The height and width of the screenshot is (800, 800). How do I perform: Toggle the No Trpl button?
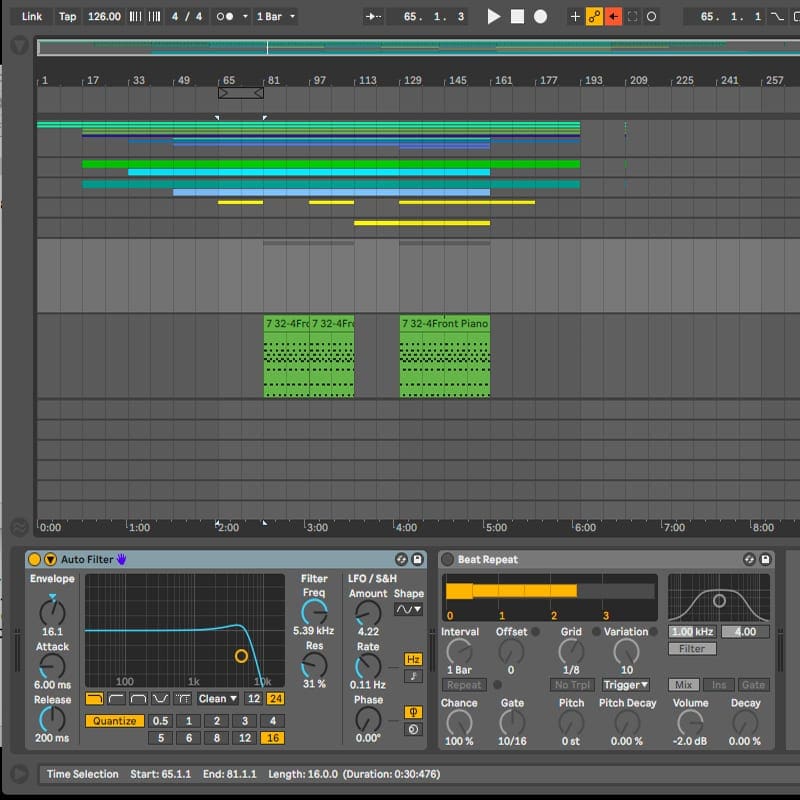coord(572,685)
